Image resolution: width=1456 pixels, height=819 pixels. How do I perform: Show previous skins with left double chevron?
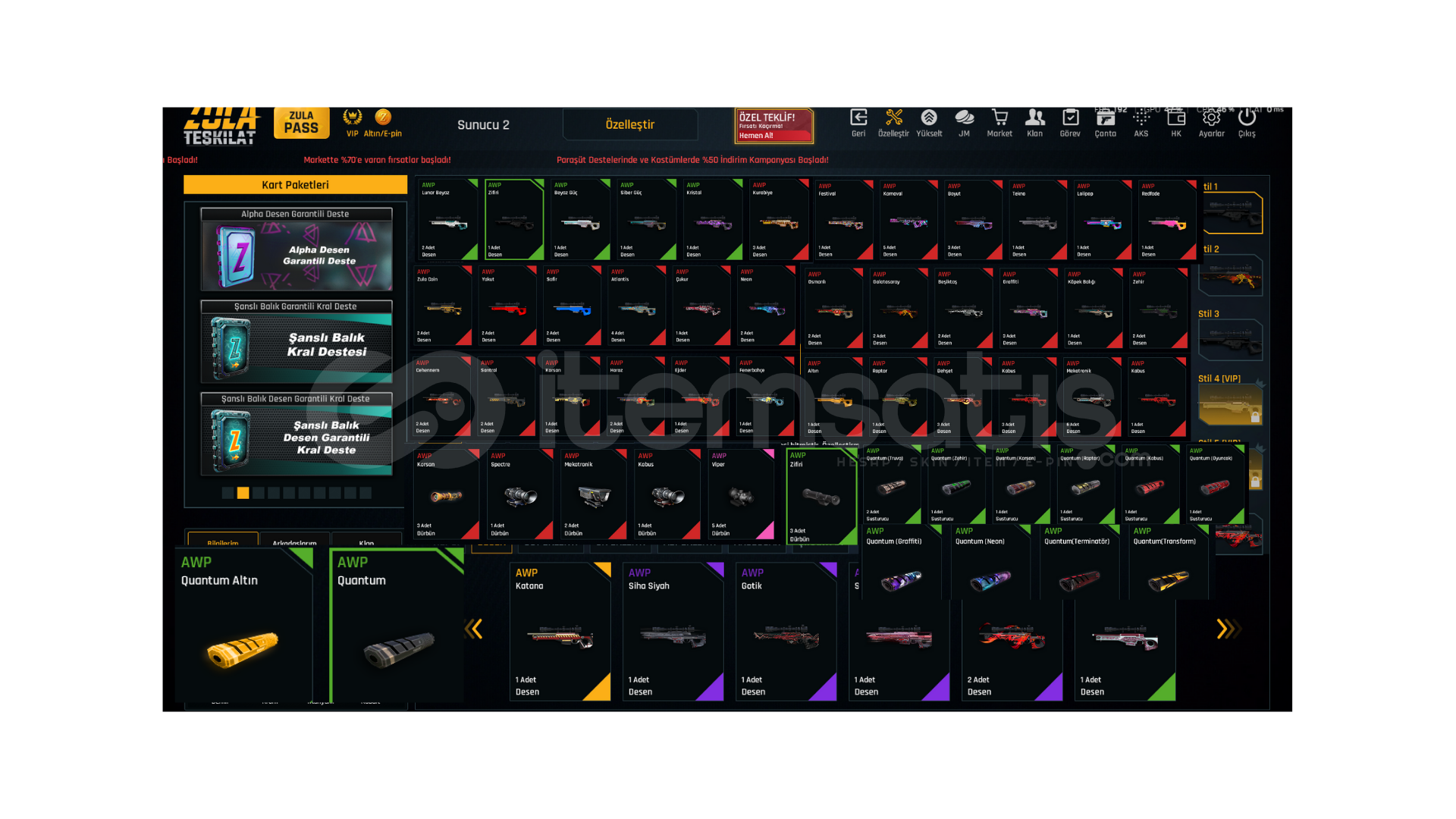pyautogui.click(x=474, y=629)
